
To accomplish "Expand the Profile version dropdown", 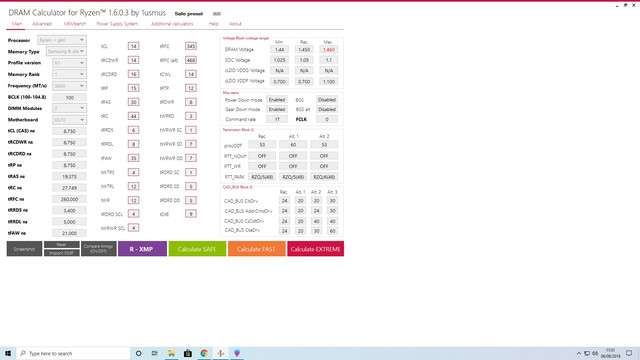I will tap(69, 63).
